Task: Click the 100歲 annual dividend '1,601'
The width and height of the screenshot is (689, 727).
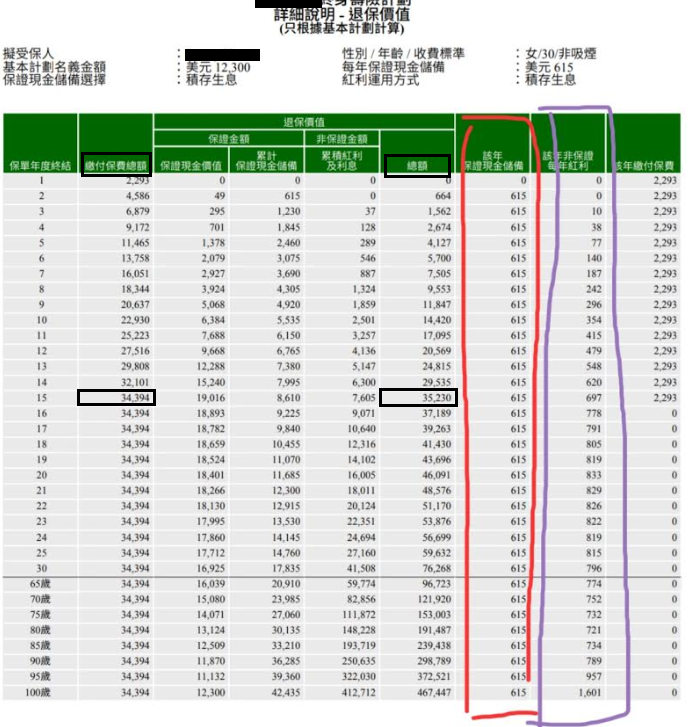Action: [x=590, y=692]
